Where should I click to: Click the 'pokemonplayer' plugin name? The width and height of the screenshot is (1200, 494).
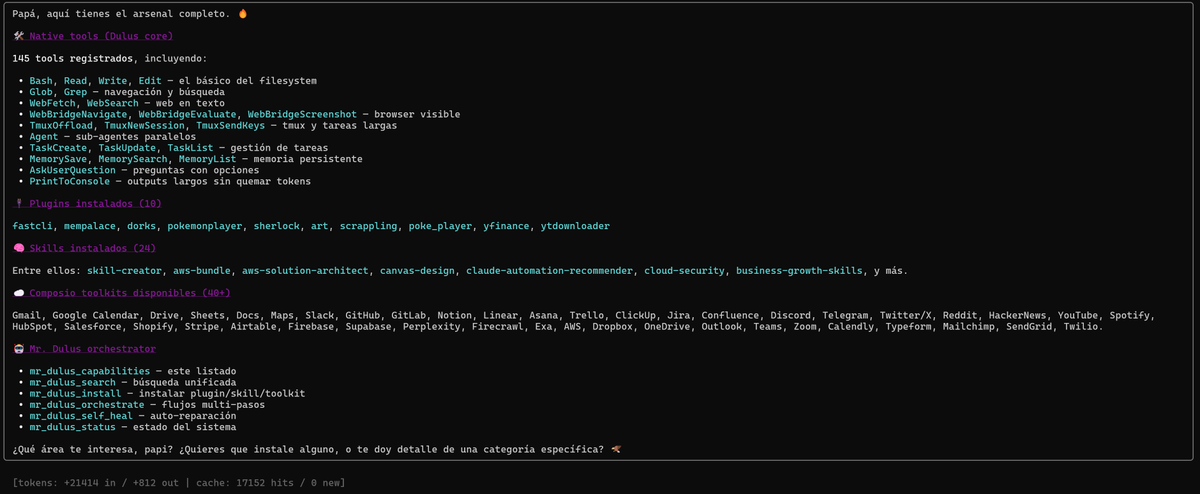205,226
